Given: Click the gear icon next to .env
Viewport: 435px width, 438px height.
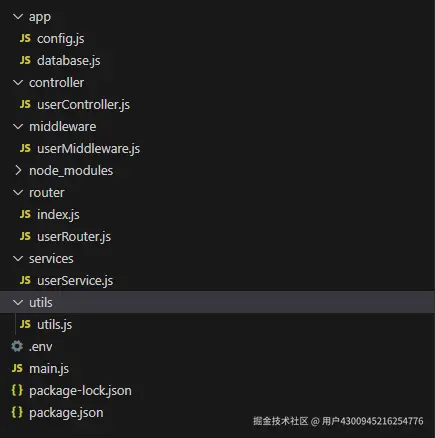Looking at the screenshot, I should coord(17,346).
